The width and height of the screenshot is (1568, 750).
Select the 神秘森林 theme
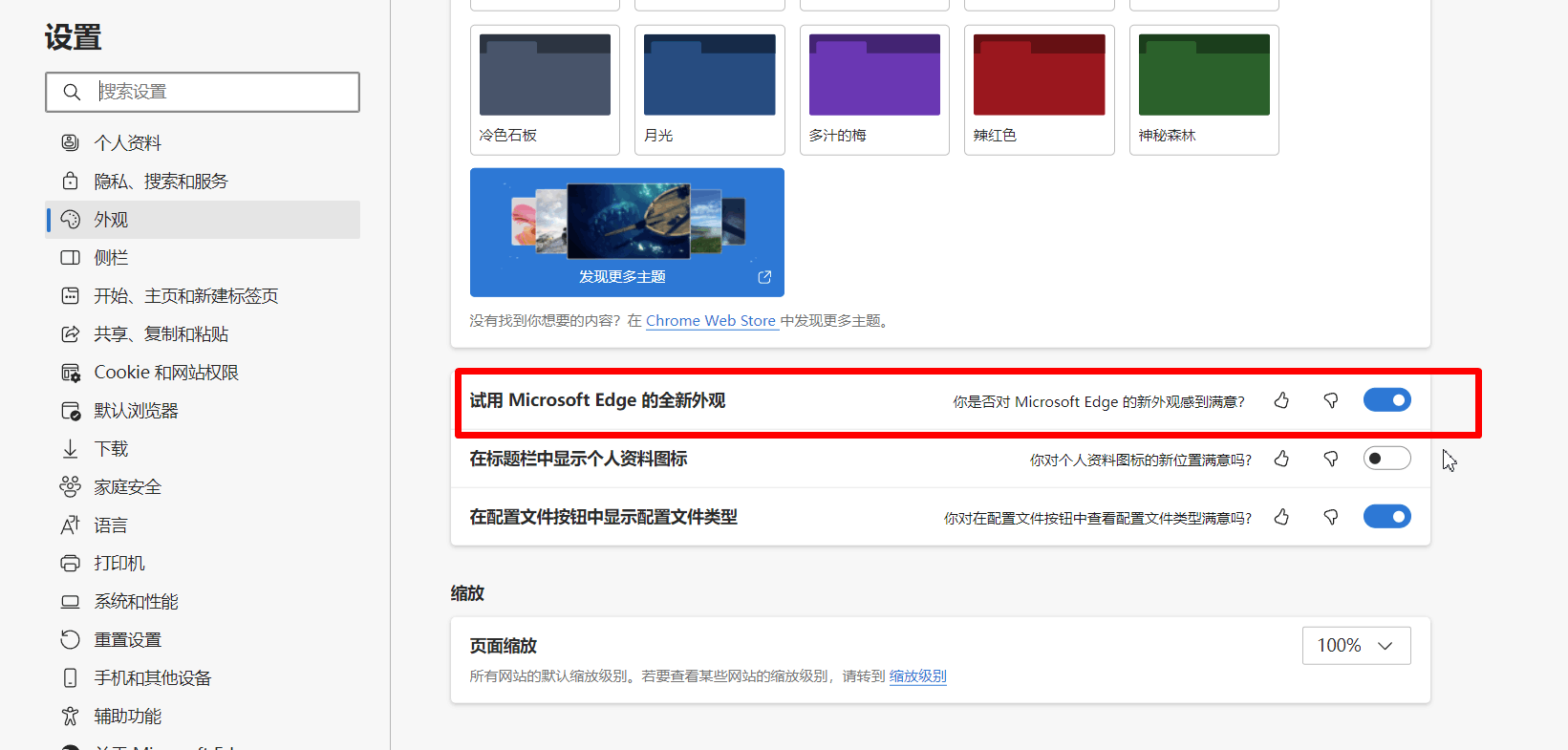coord(1204,90)
